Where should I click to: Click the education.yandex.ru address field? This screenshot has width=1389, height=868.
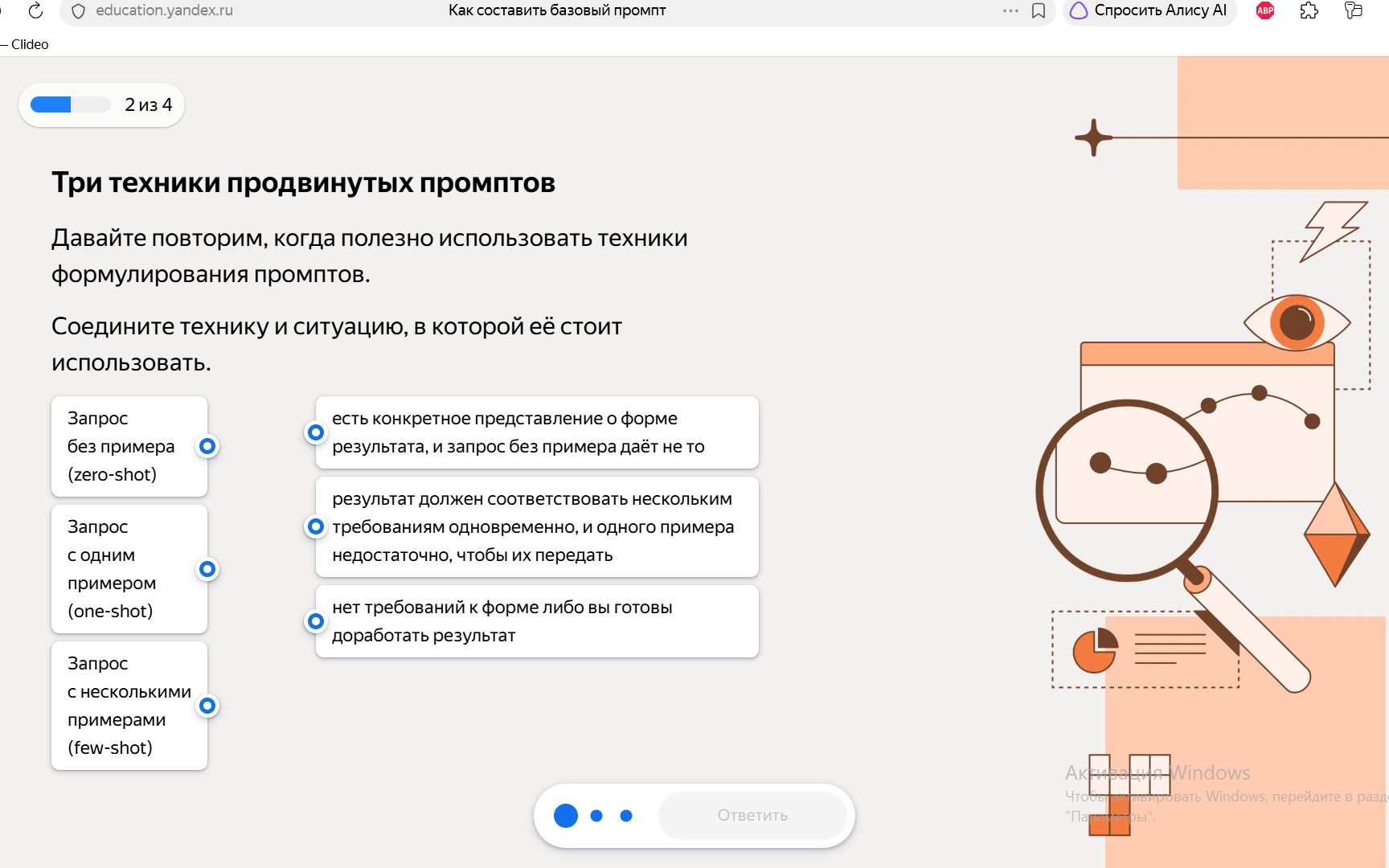(164, 10)
